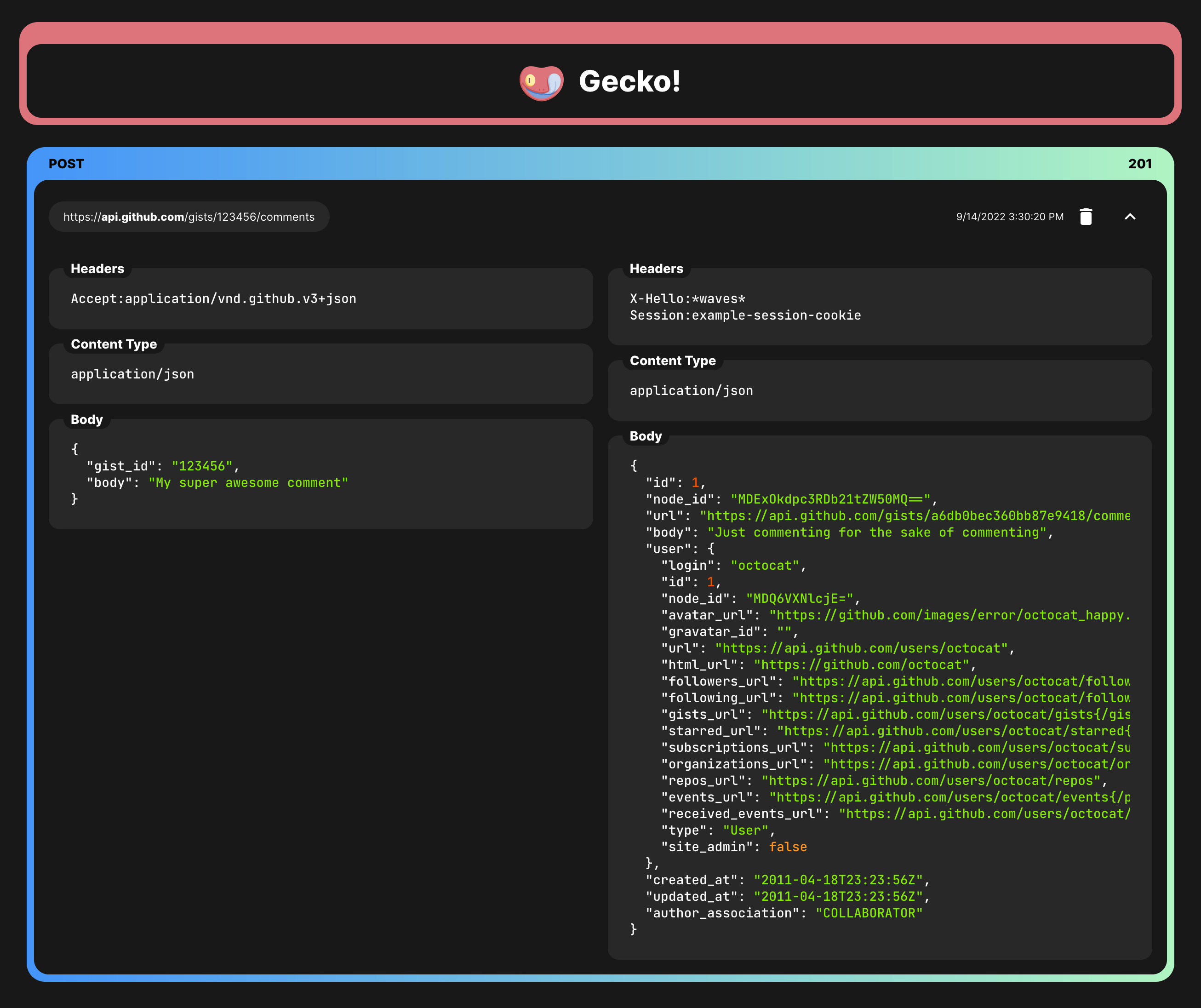Click the X-Hello:*waves* response header
This screenshot has width=1201, height=1008.
pos(687,298)
